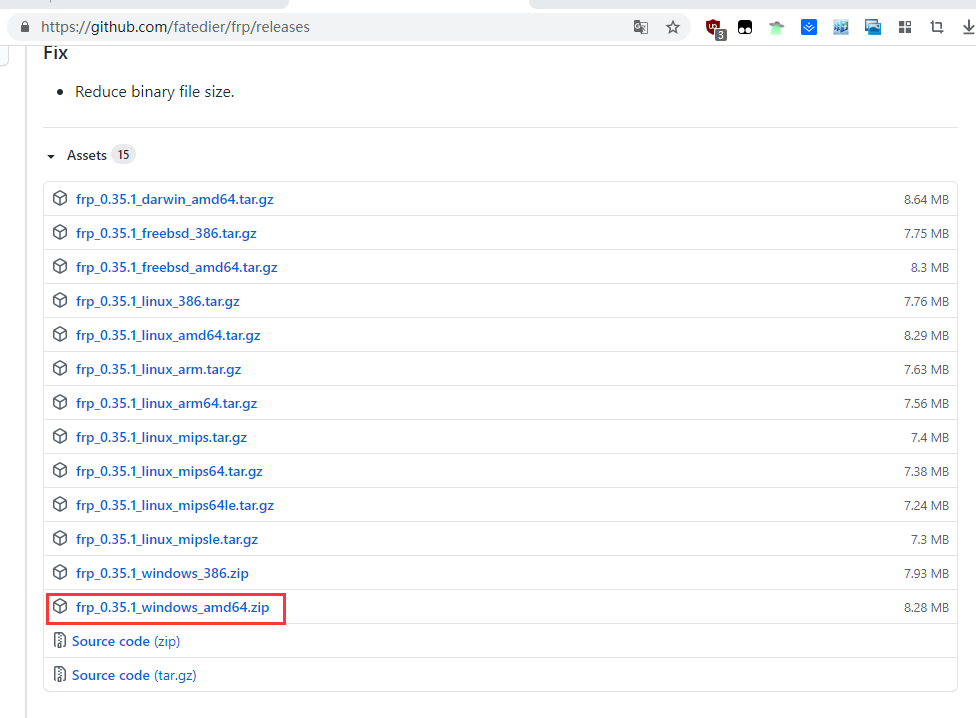
Task: Open the uBlock shield extension icon
Action: pos(715,28)
